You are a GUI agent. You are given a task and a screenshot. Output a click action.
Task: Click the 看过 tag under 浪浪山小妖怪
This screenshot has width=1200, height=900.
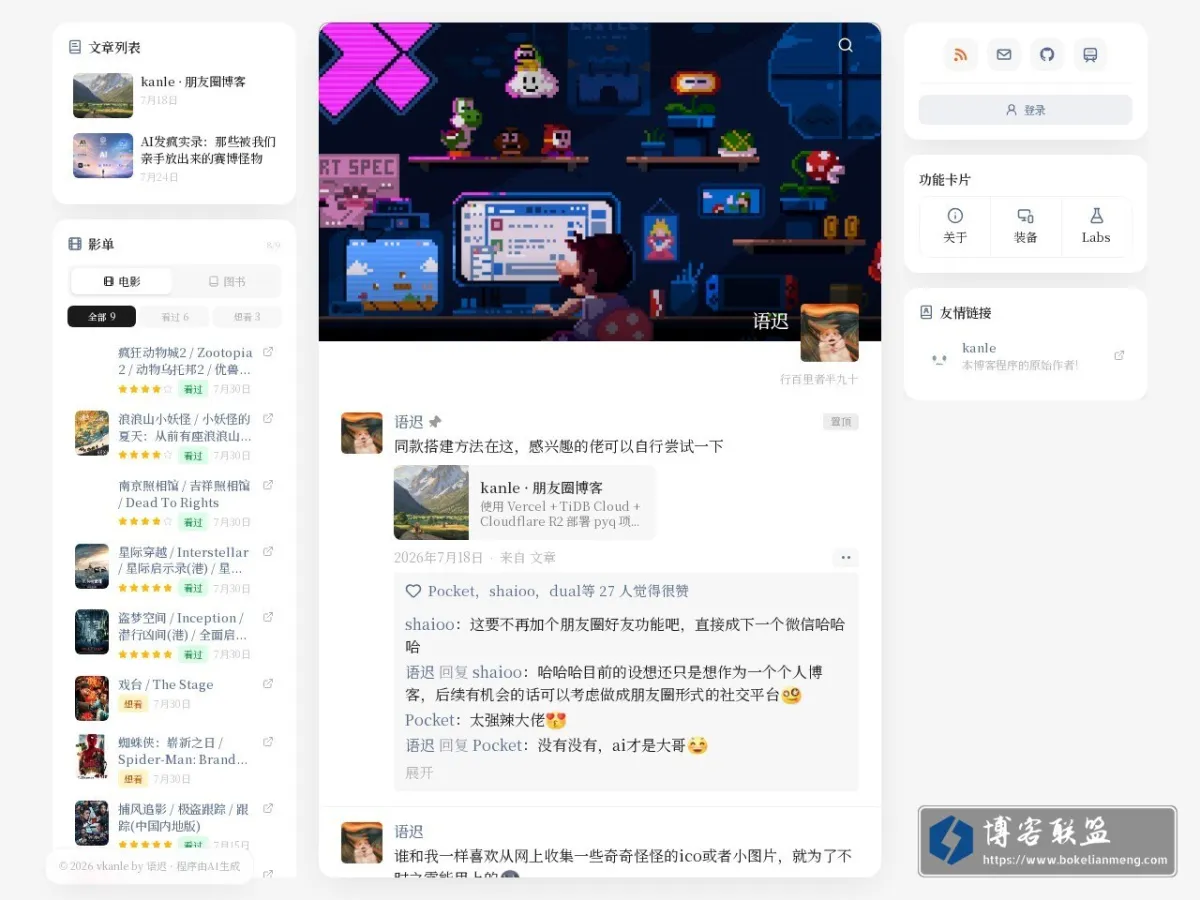(193, 455)
